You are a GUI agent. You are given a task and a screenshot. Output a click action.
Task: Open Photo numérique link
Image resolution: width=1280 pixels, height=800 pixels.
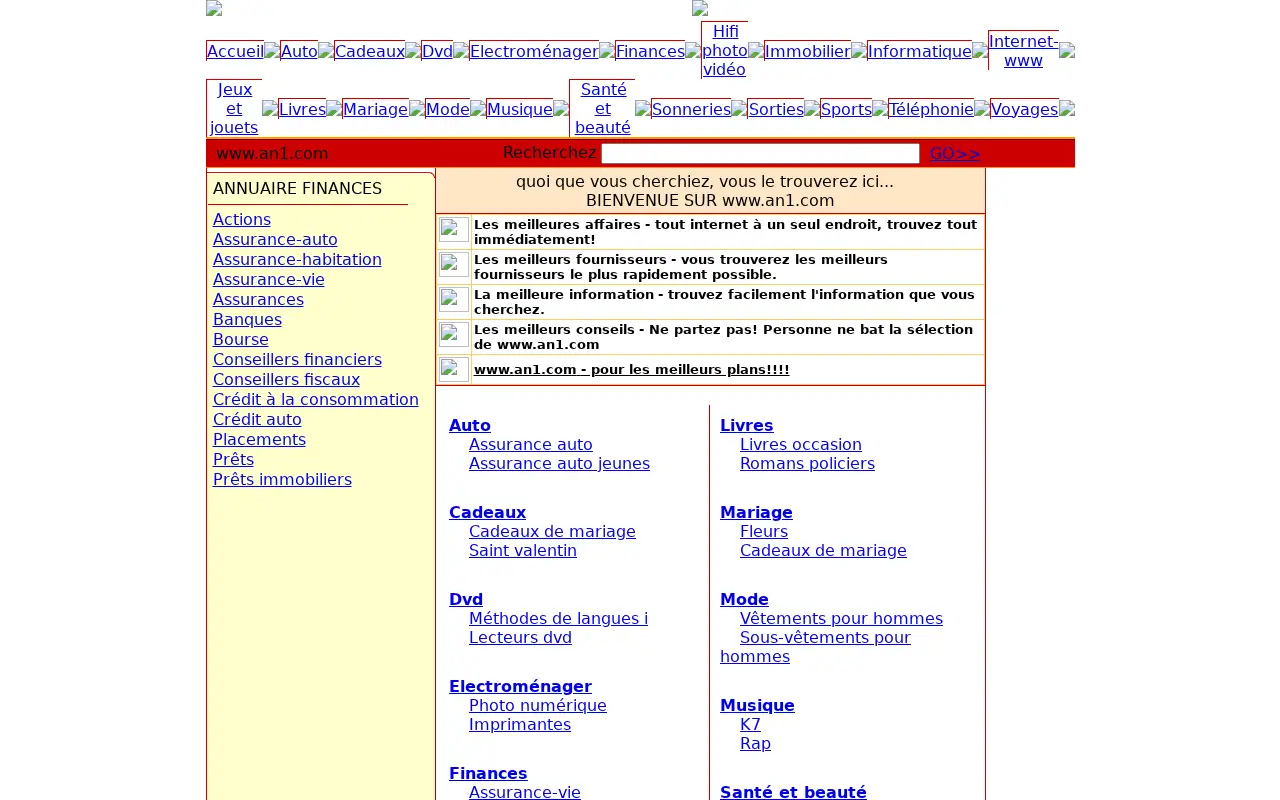(538, 705)
